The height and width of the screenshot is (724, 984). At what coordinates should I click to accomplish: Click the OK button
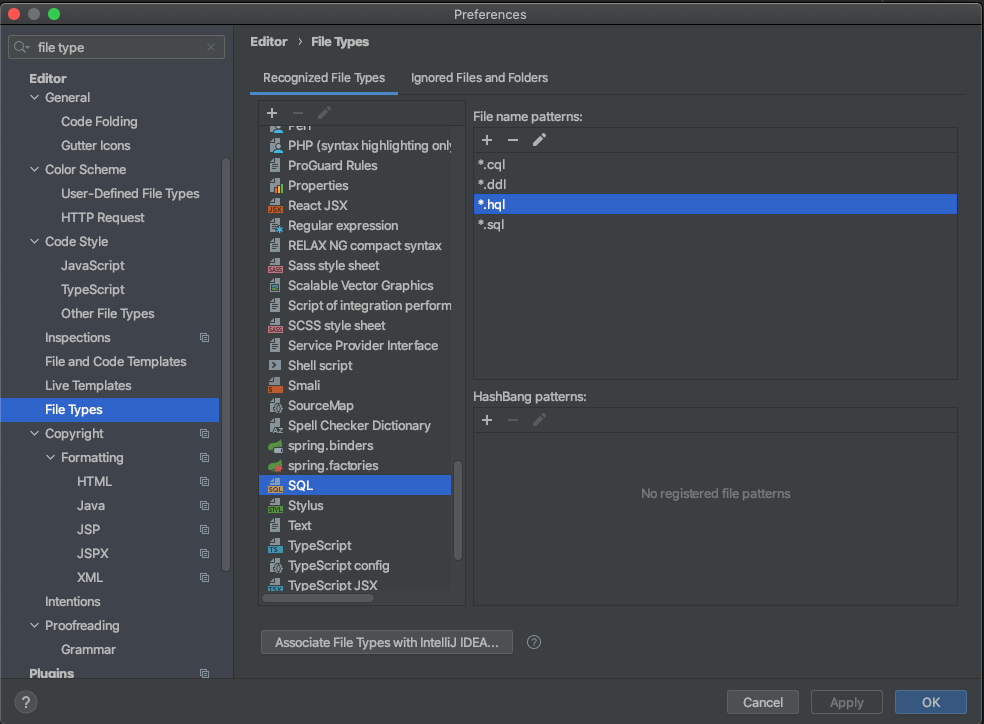pyautogui.click(x=931, y=702)
